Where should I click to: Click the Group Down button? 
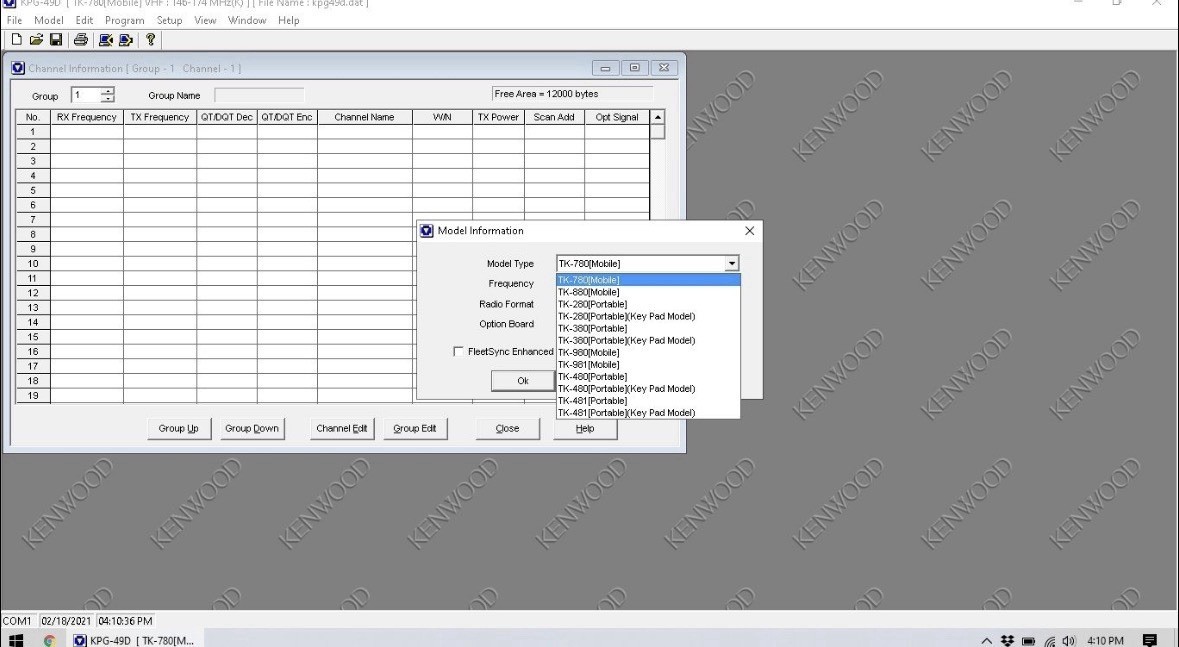pyautogui.click(x=252, y=429)
